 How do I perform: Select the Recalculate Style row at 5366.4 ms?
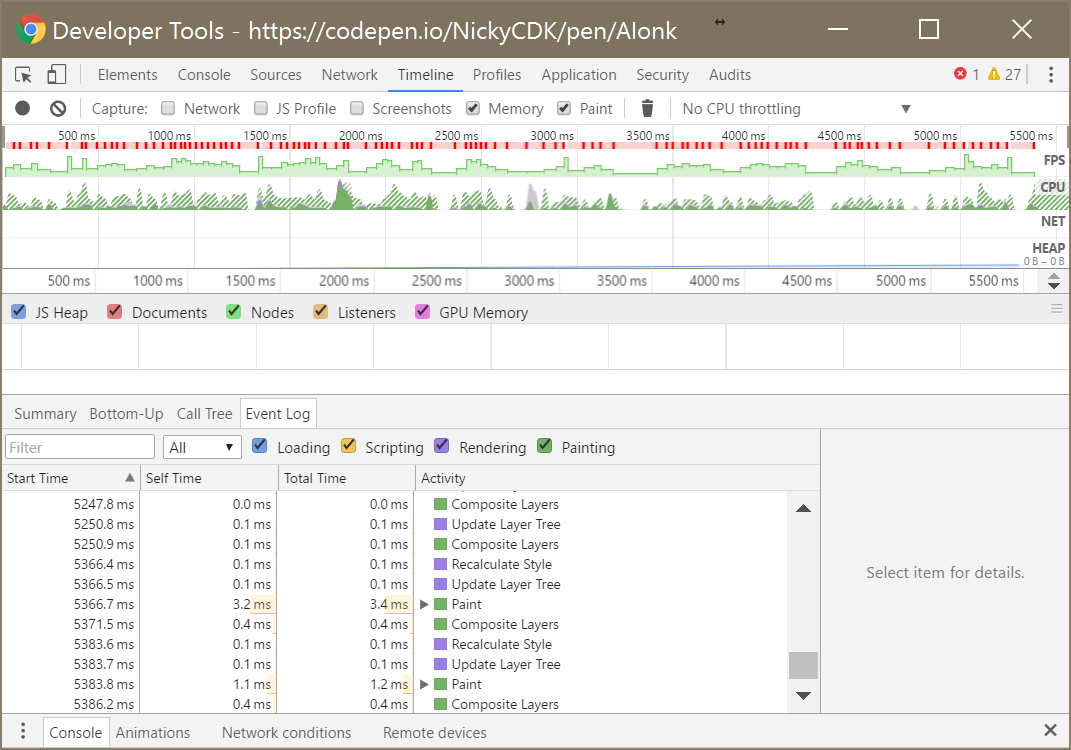point(396,564)
